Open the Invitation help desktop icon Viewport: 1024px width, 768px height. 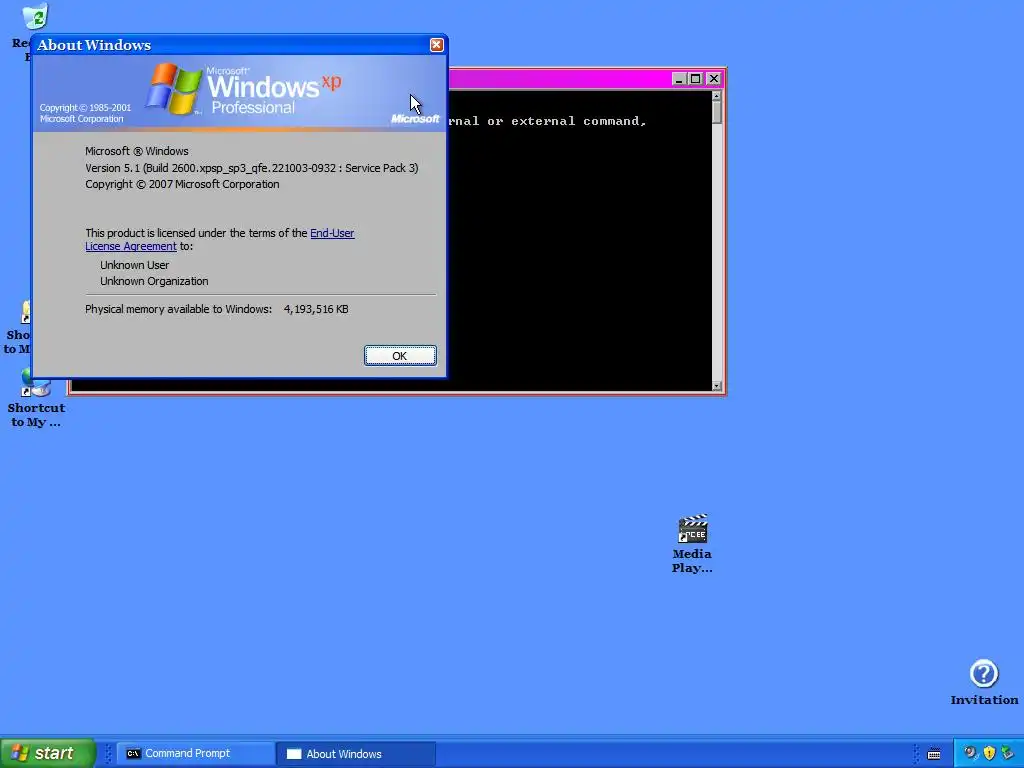(984, 682)
